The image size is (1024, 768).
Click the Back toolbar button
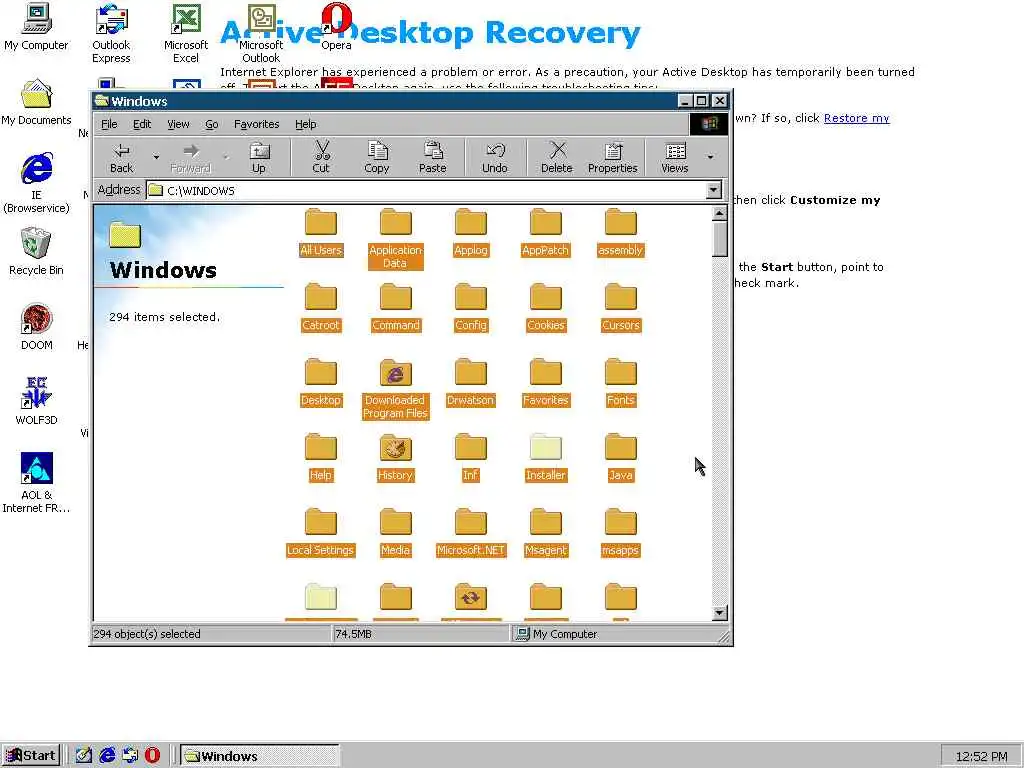point(121,157)
